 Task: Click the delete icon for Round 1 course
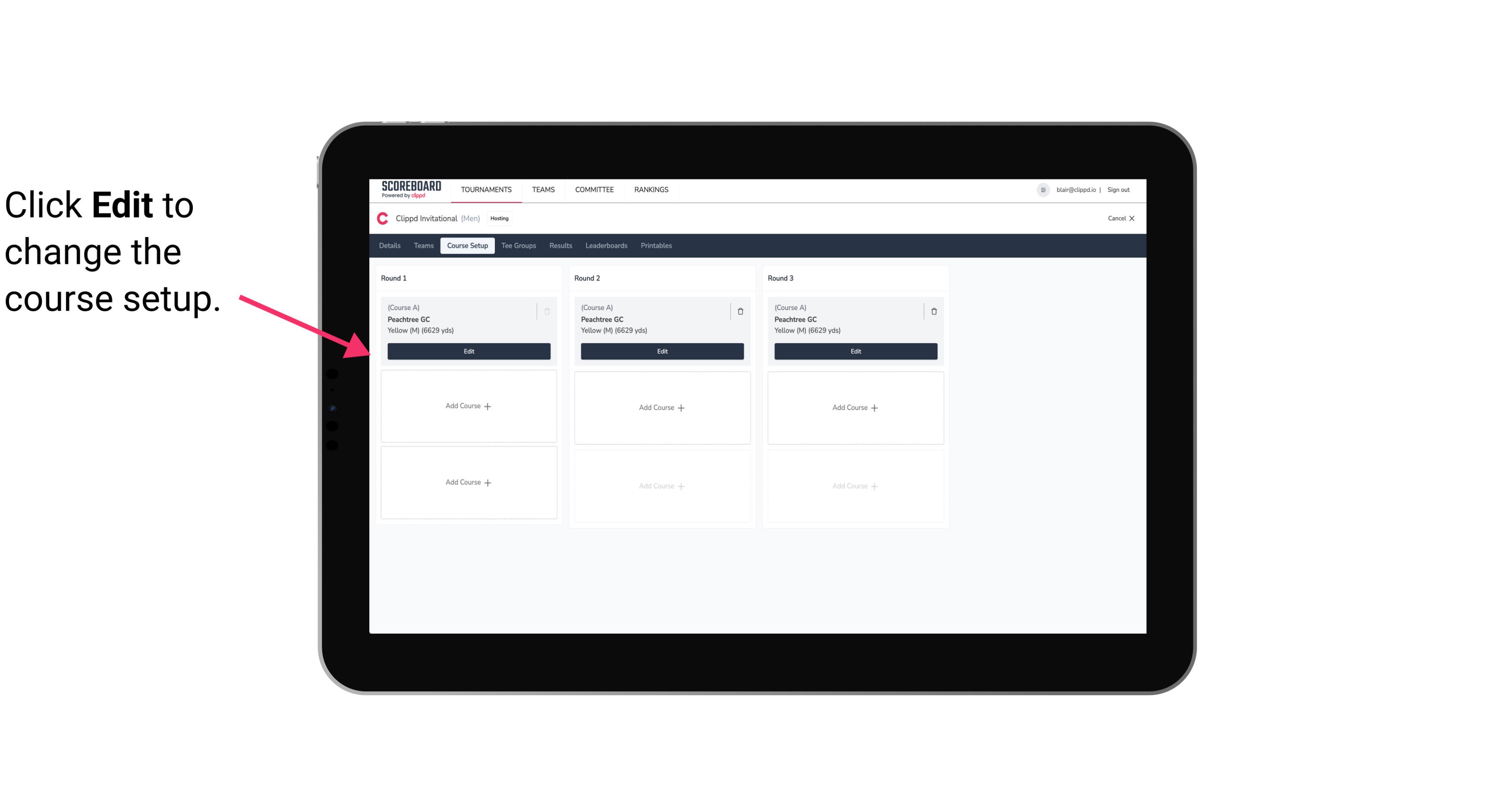click(x=548, y=311)
